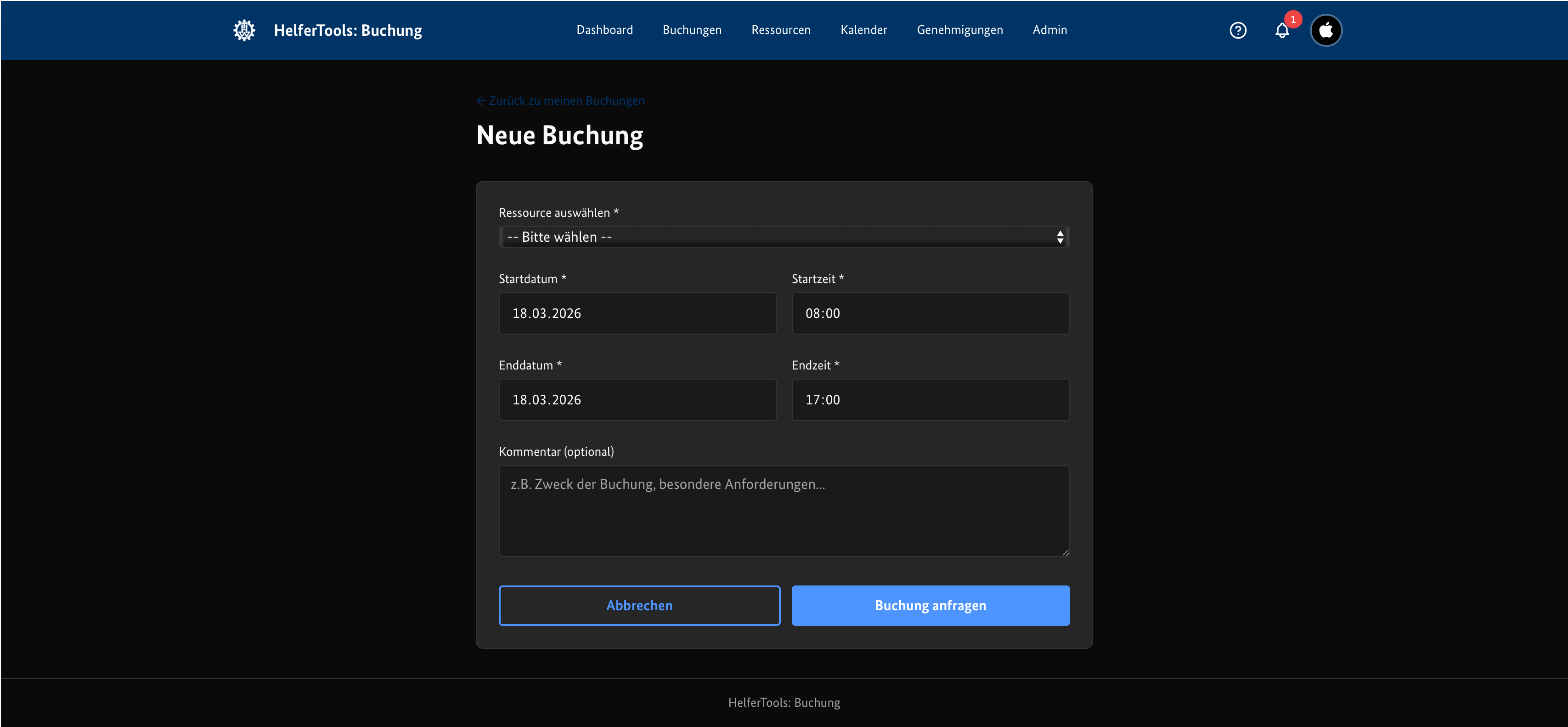Open the Kalender page
This screenshot has width=1568, height=727.
tap(863, 30)
